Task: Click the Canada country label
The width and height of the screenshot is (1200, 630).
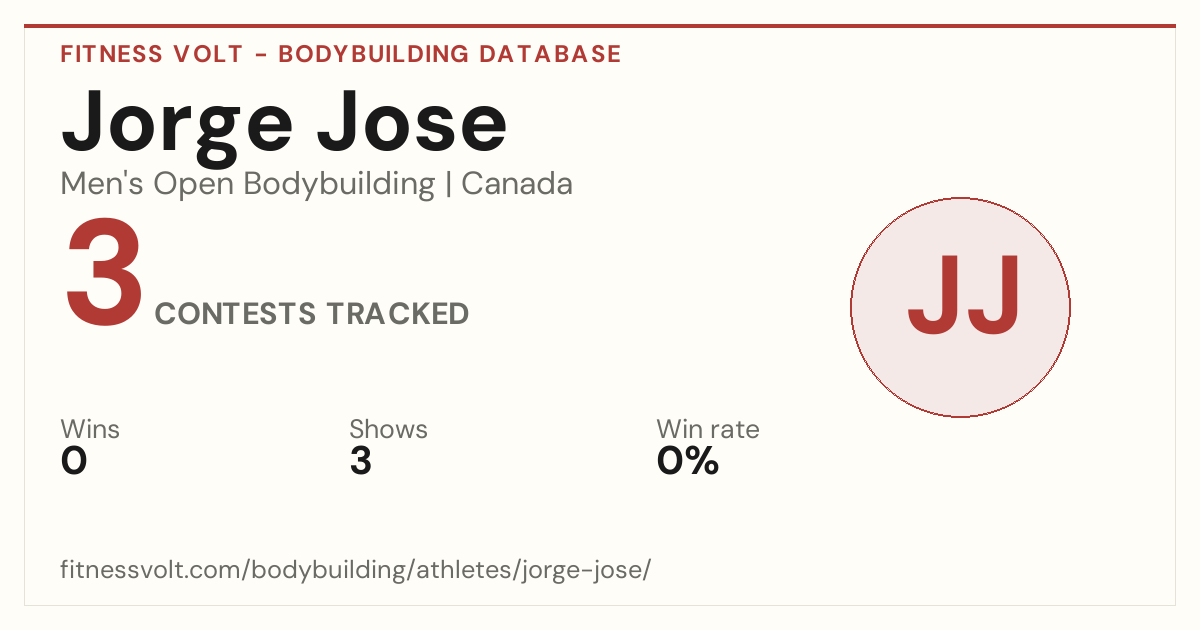Action: [x=517, y=184]
